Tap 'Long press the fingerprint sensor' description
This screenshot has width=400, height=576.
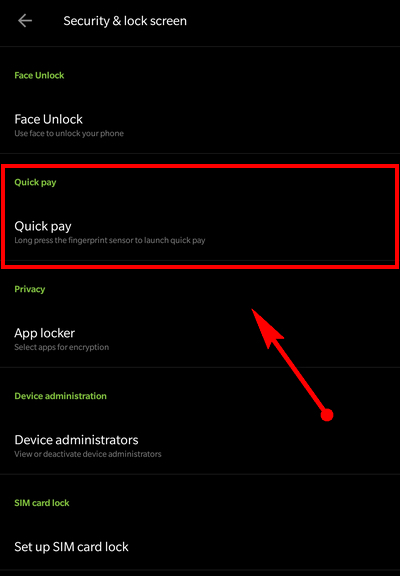click(x=110, y=241)
